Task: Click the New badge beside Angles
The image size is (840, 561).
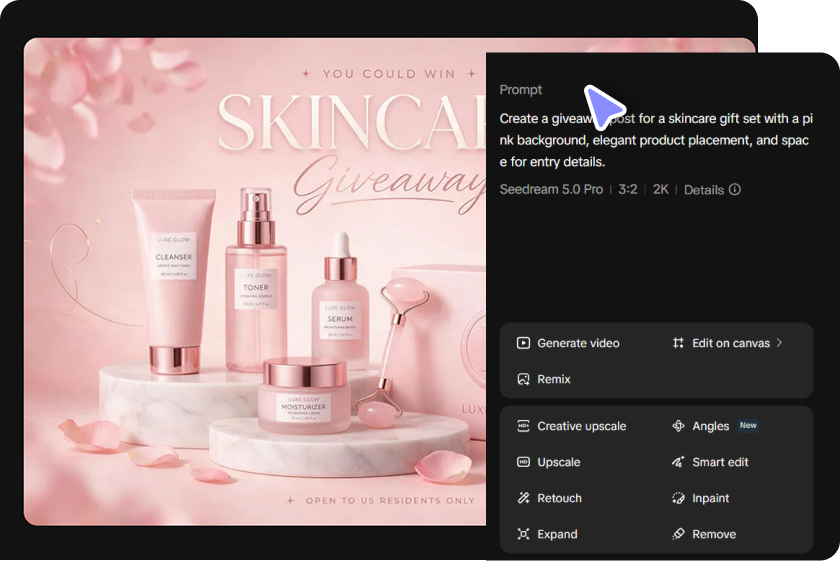Action: point(748,425)
